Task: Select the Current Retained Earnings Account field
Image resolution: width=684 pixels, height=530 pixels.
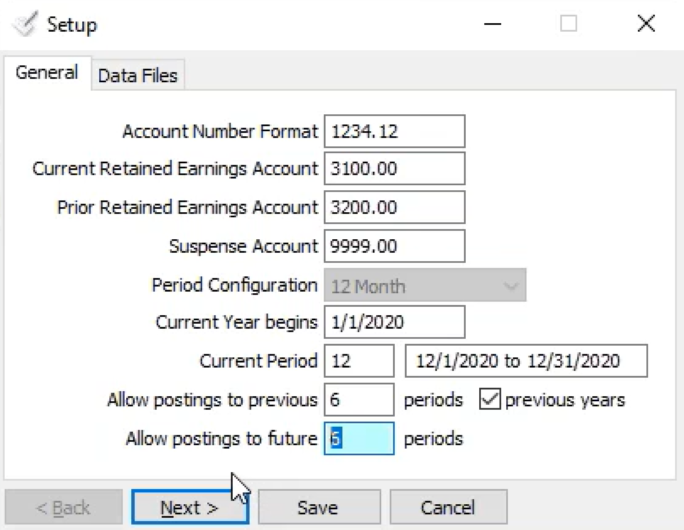Action: [x=395, y=169]
